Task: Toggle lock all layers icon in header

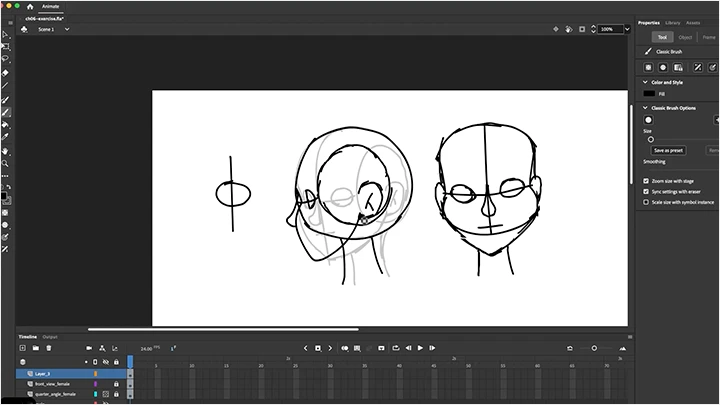Action: (116, 362)
